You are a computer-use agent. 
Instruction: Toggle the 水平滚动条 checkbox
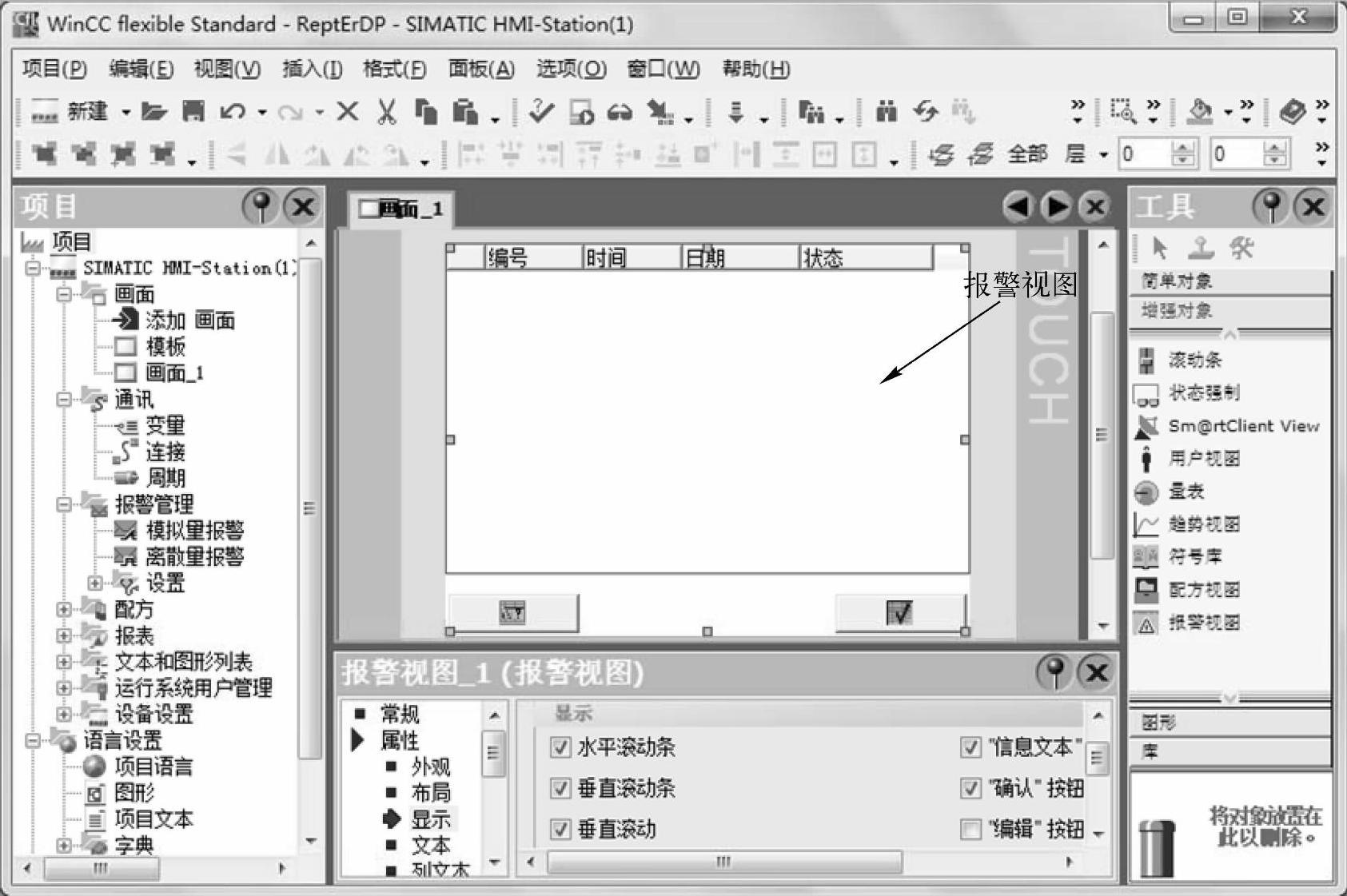(x=560, y=747)
